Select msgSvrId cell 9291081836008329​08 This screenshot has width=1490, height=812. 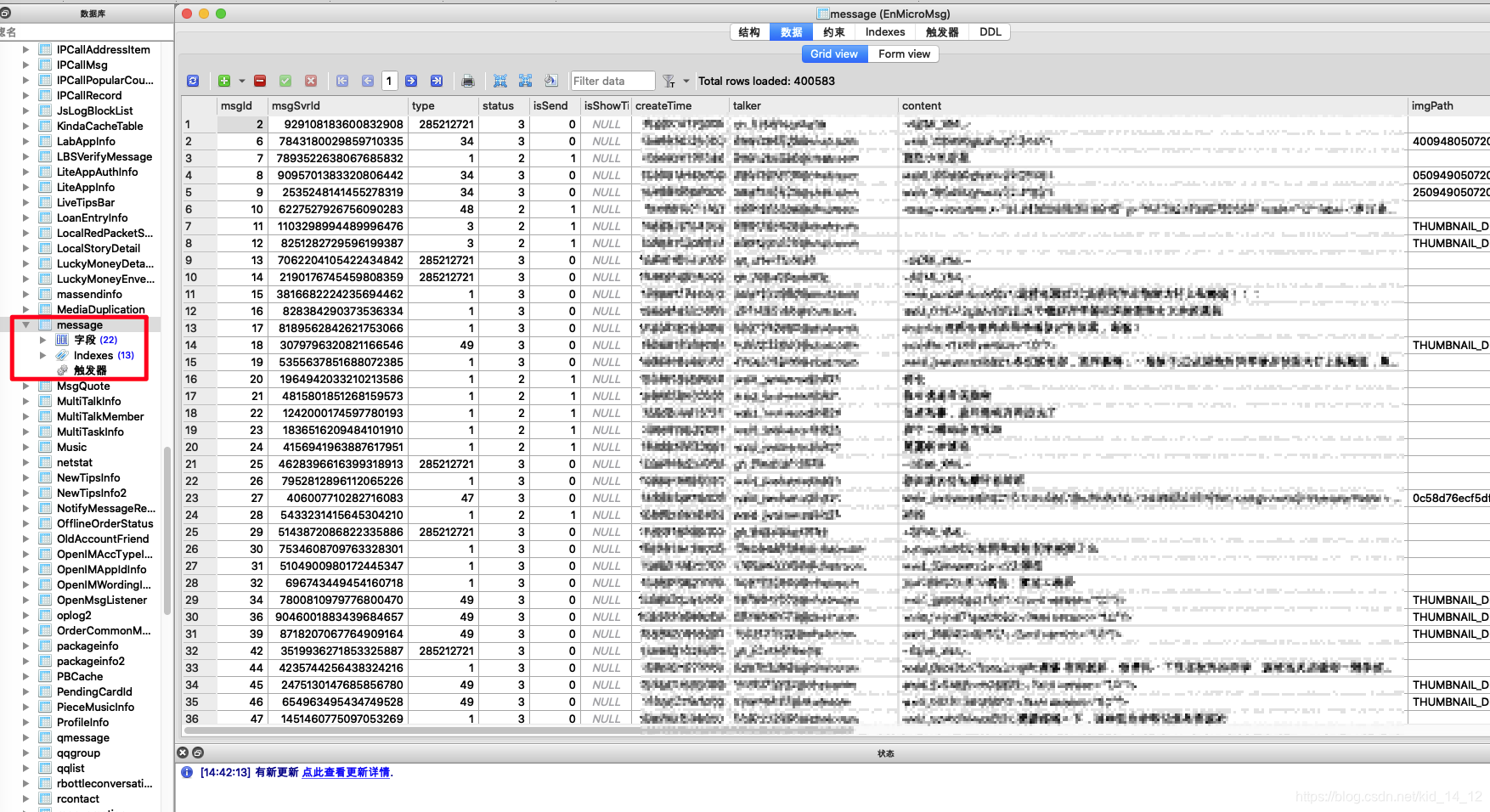tap(337, 124)
